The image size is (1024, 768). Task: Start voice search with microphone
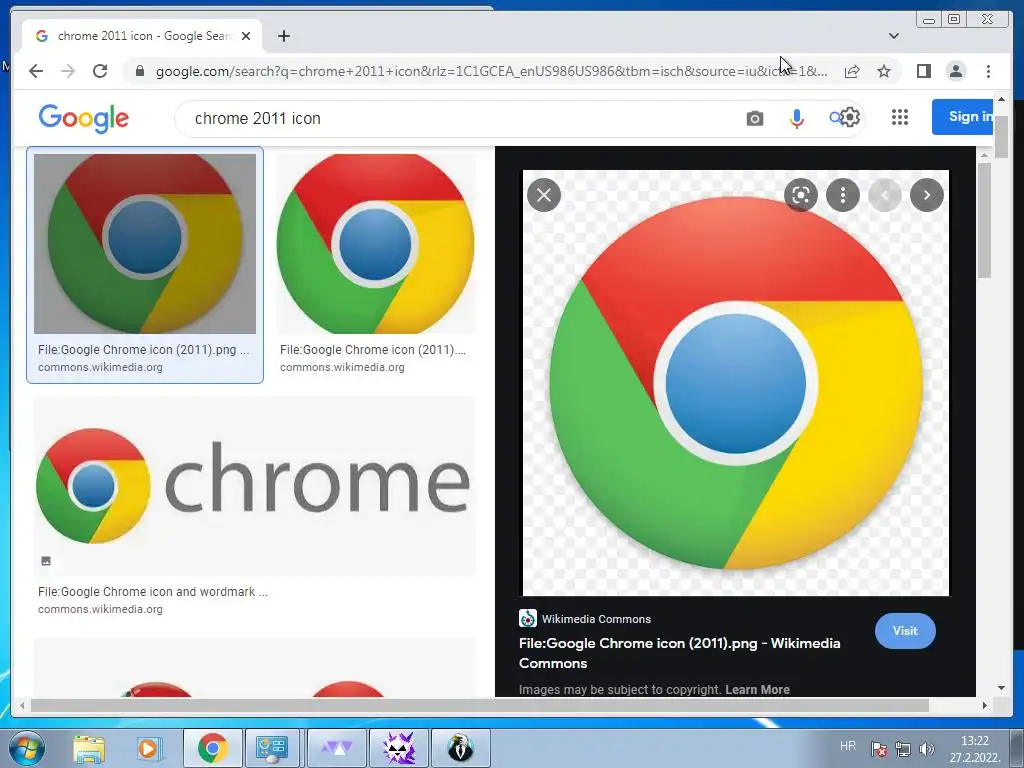(796, 118)
